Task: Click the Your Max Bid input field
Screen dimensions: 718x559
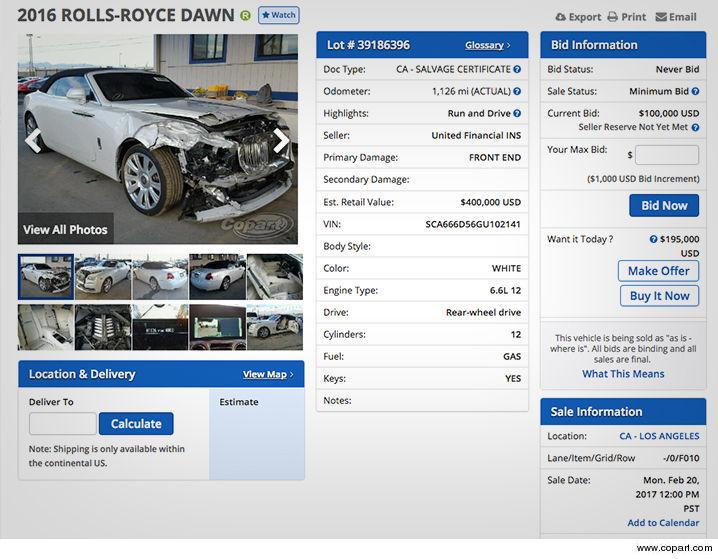Action: coord(667,155)
